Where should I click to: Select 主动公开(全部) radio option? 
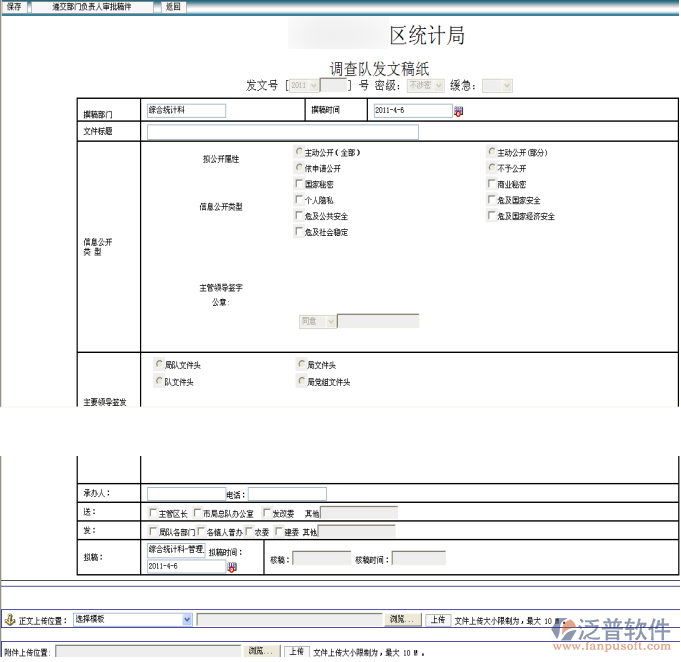(299, 151)
